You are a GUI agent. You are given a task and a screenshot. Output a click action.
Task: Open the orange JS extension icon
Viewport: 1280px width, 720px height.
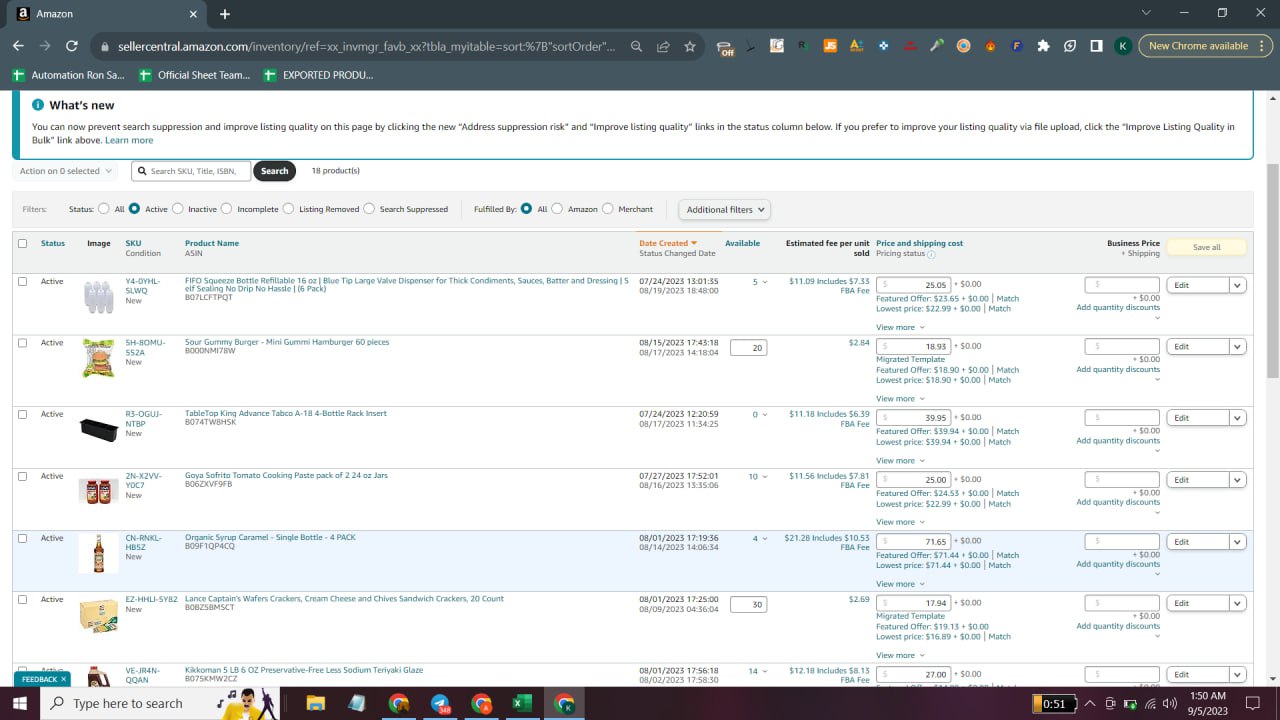830,46
